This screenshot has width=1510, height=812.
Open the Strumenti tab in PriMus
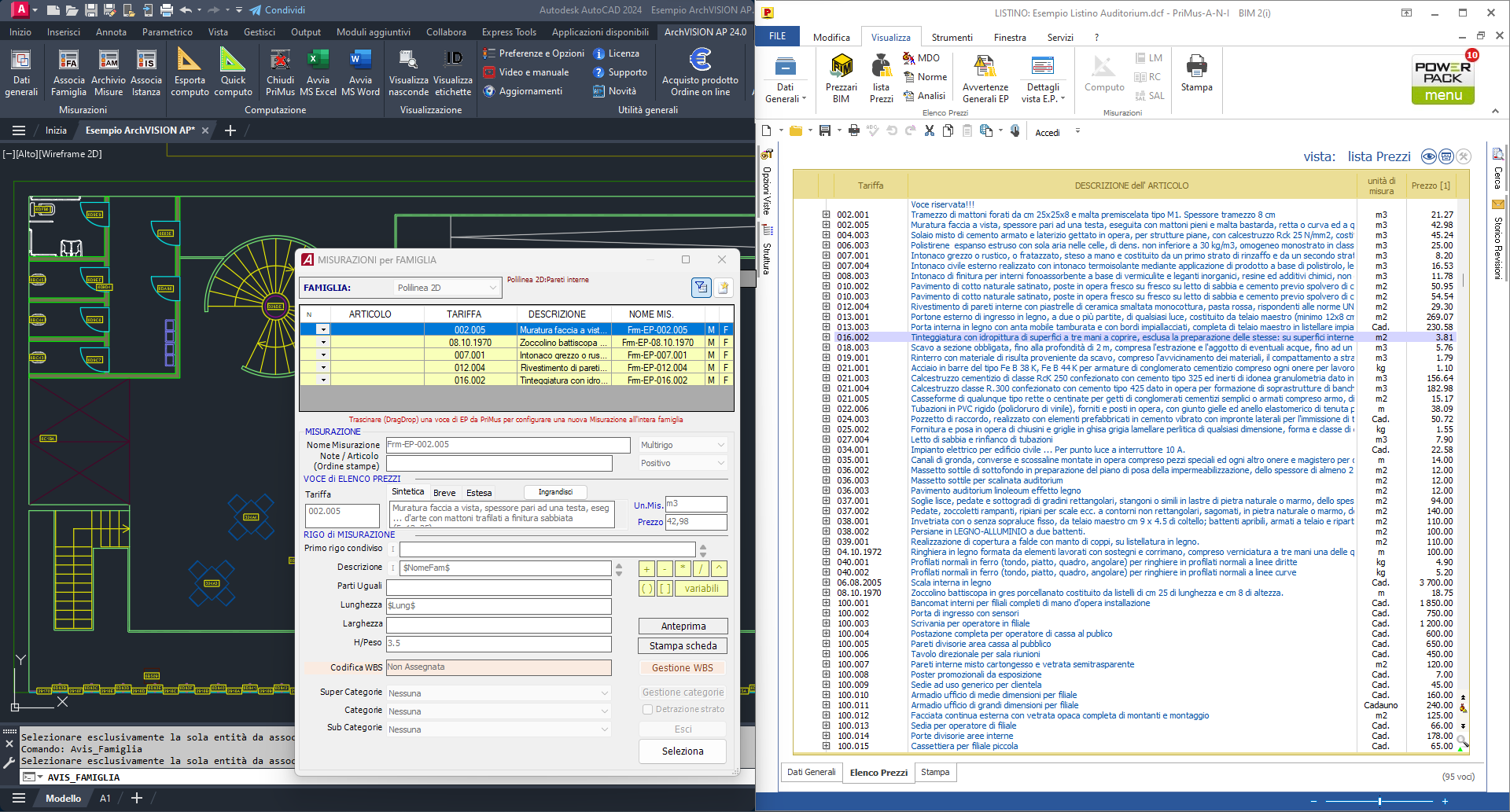pyautogui.click(x=952, y=37)
